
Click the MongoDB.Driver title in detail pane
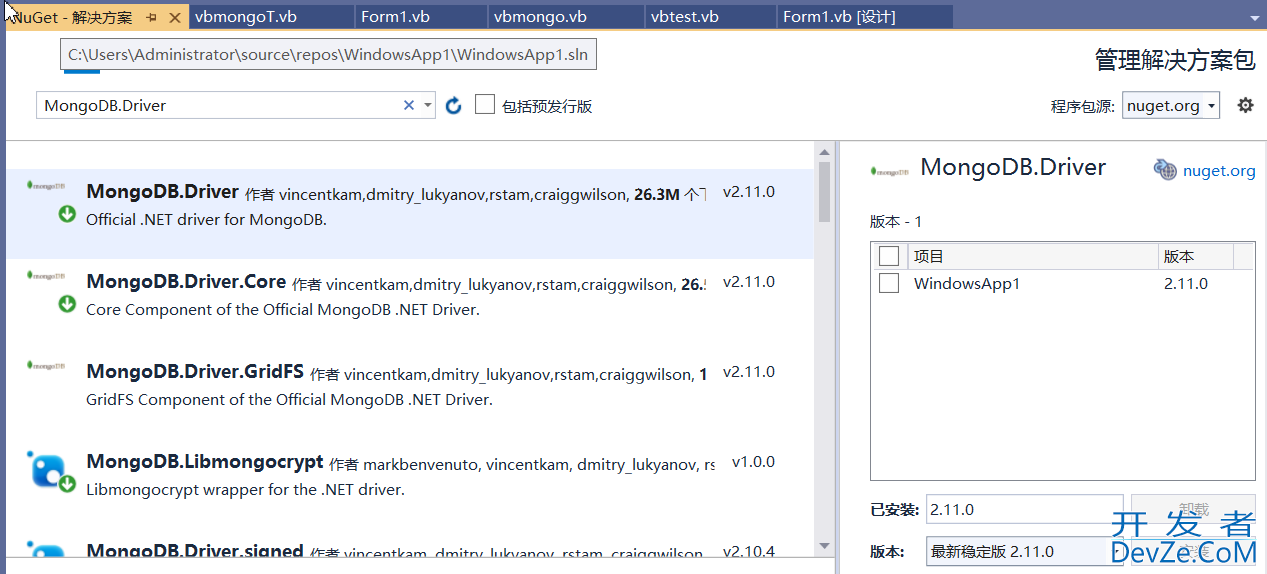(x=1013, y=167)
